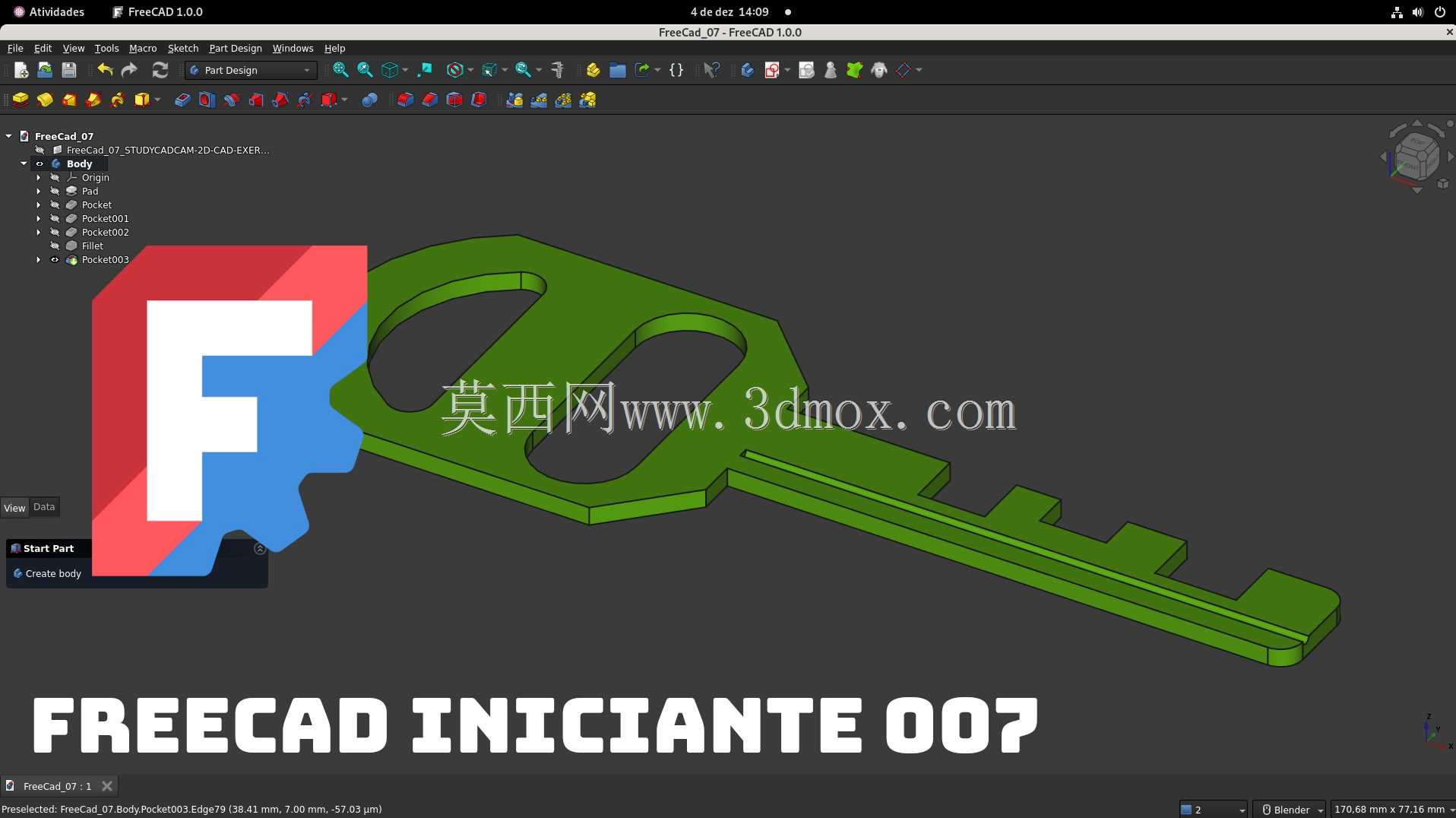Open the Part Design workbench dropdown
The height and width of the screenshot is (818, 1456).
pos(251,70)
